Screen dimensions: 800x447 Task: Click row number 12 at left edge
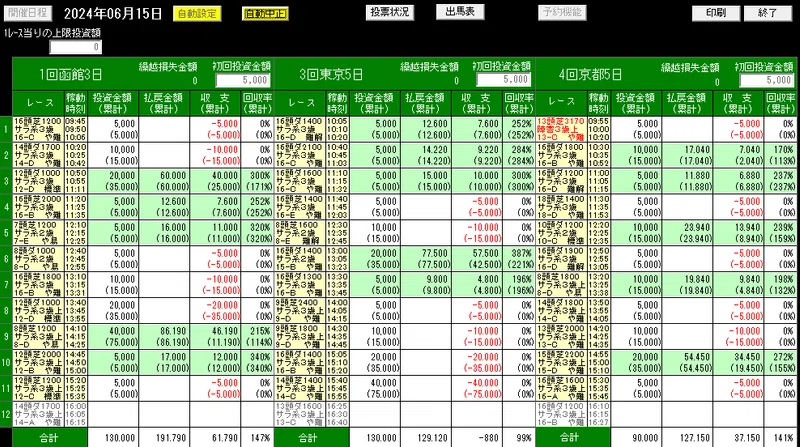pos(6,414)
